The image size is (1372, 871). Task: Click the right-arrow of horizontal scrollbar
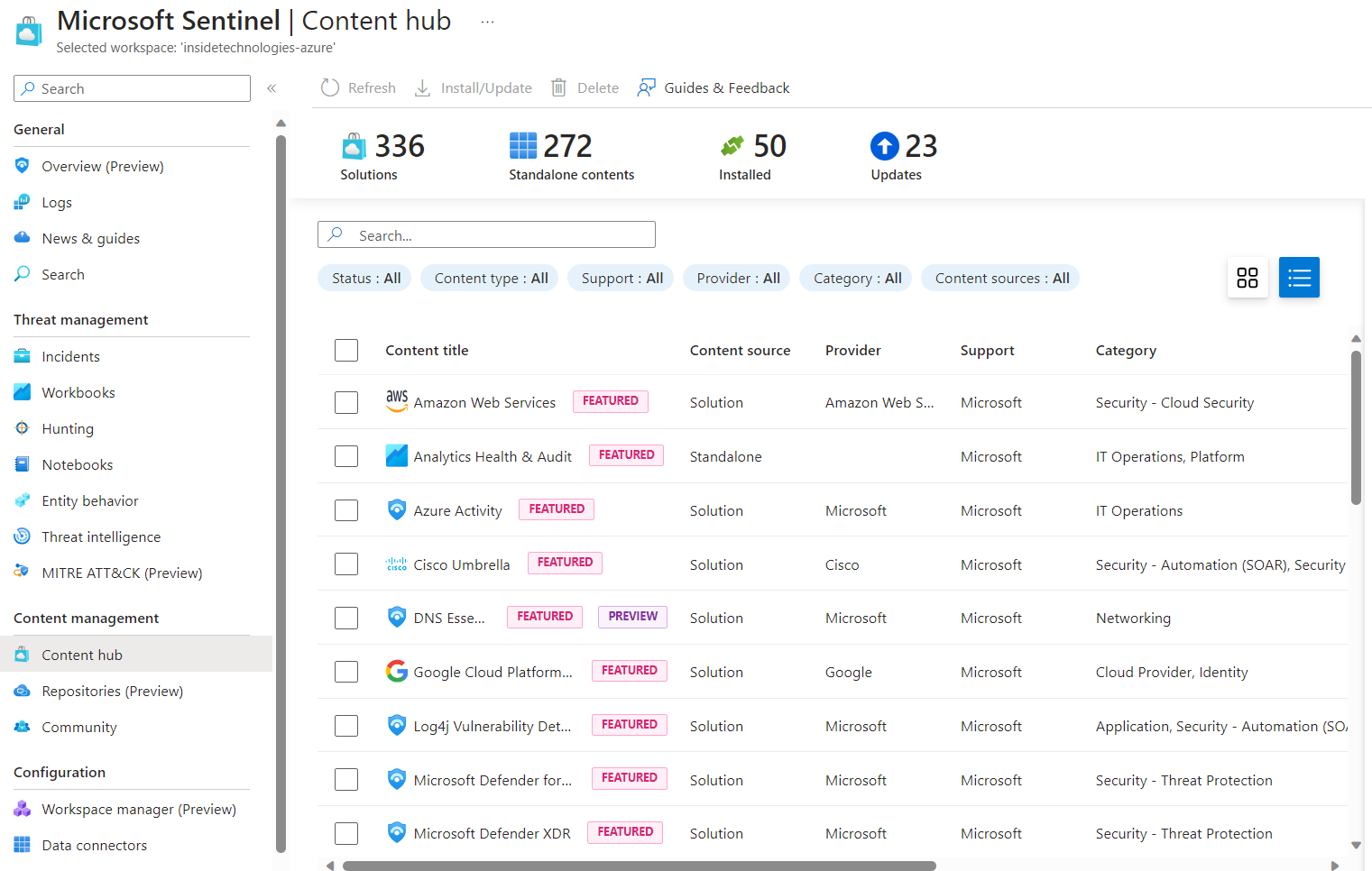click(1335, 866)
